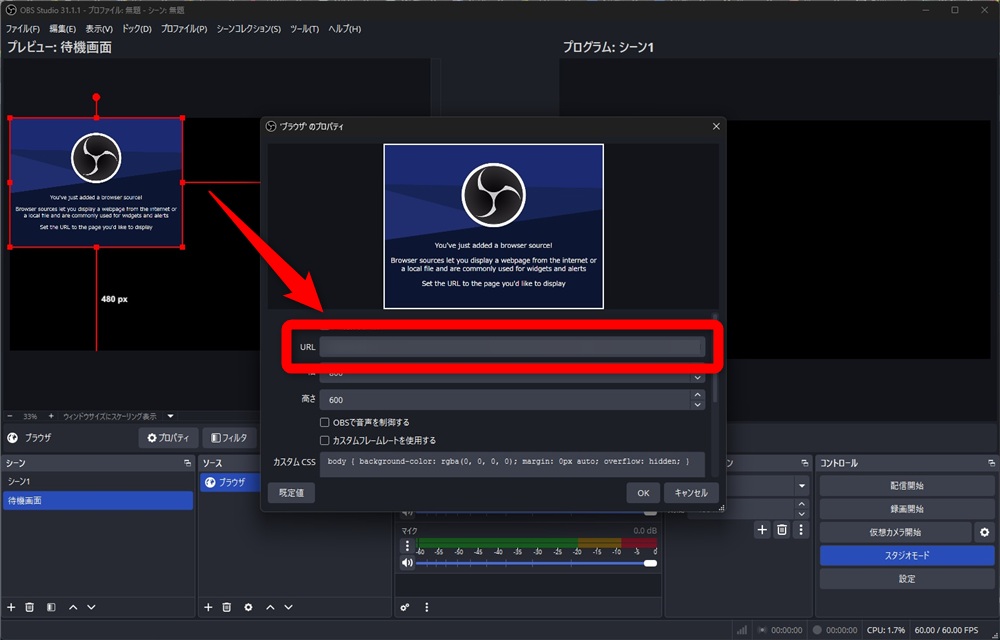1000x640 pixels.
Task: Click the URL input field in dialog
Action: 512,347
